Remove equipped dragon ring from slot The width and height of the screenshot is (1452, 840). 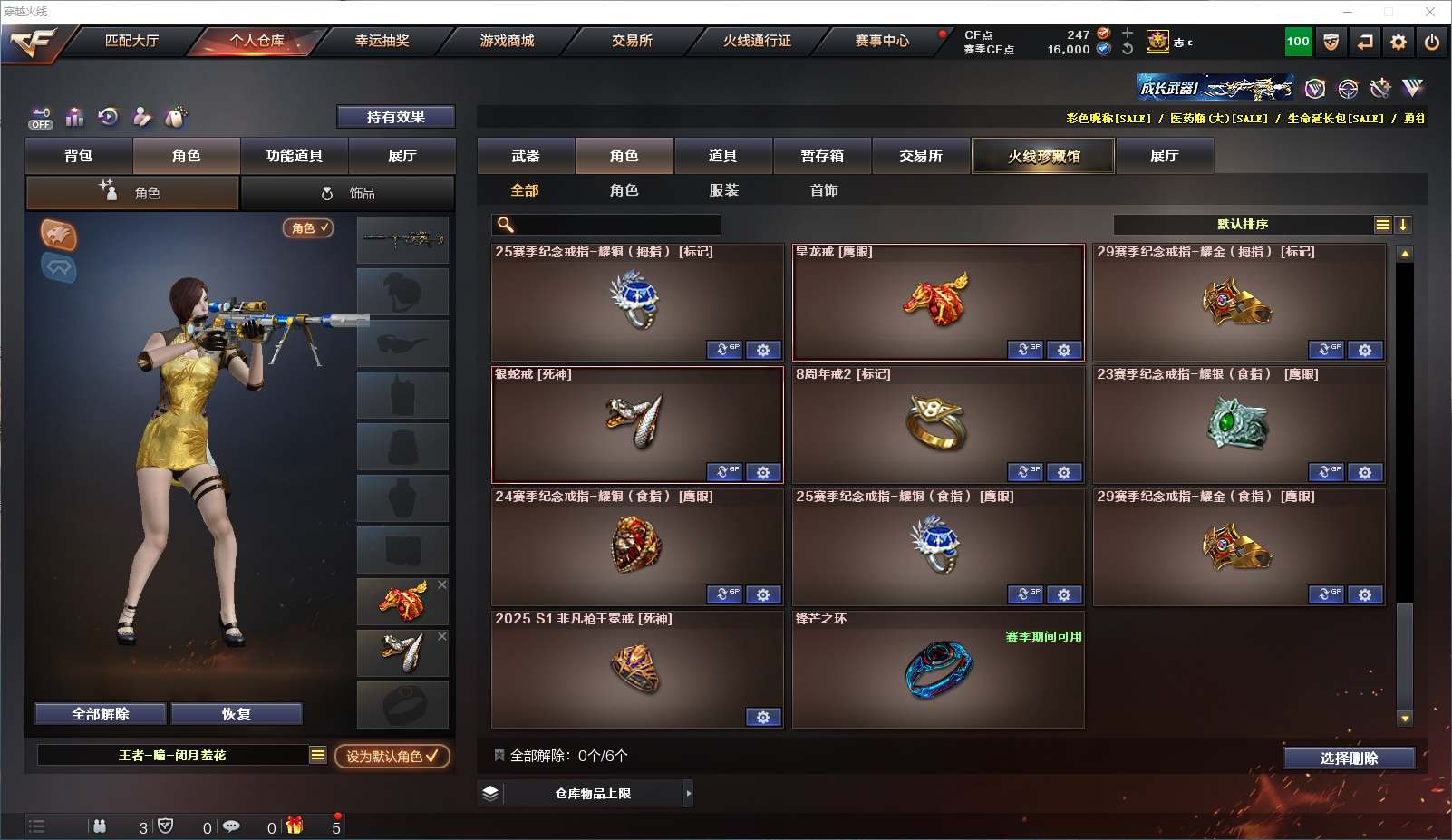click(442, 584)
